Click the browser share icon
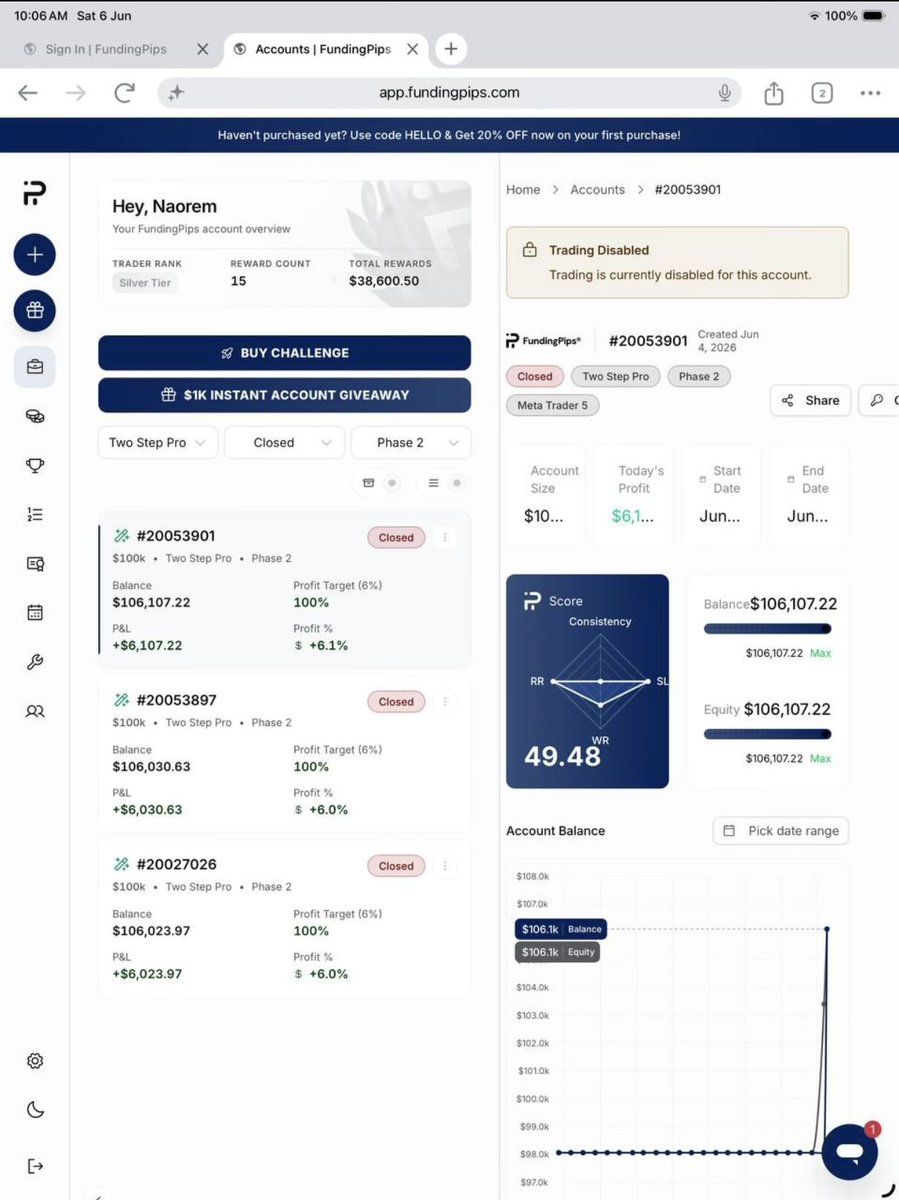Viewport: 899px width, 1200px height. click(x=773, y=93)
